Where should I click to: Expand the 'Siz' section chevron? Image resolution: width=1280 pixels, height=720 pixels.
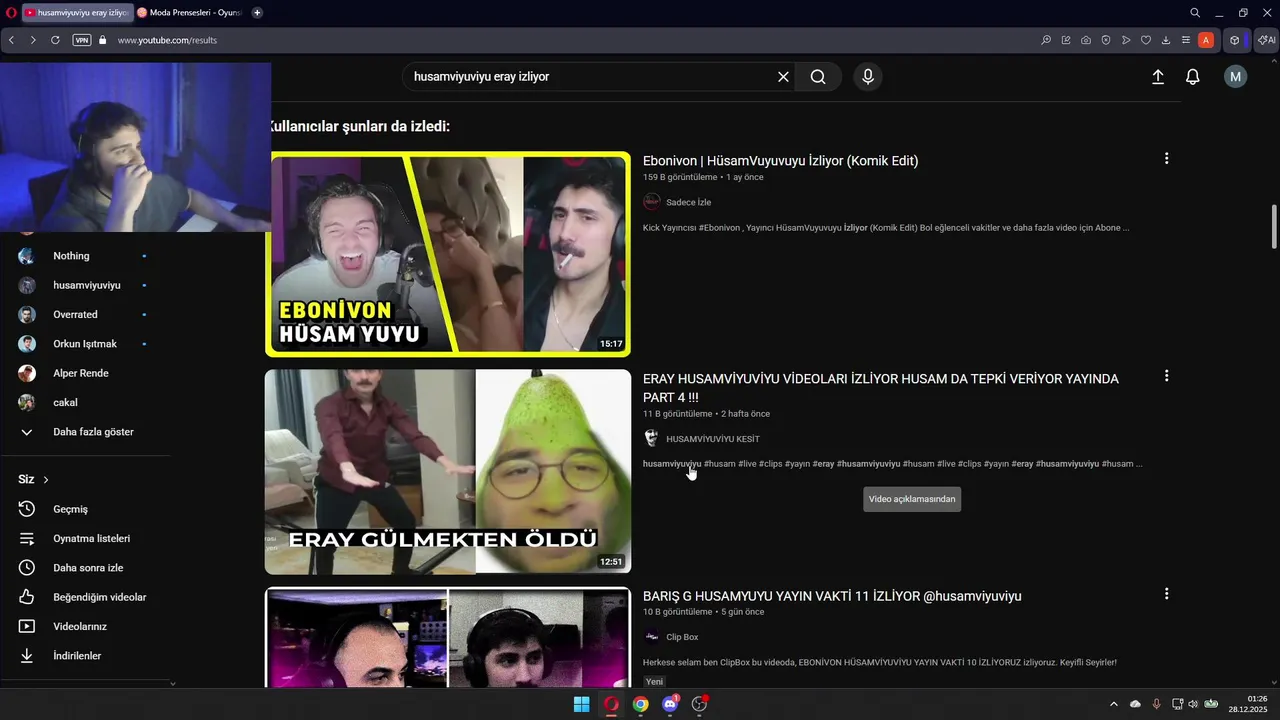[46, 480]
